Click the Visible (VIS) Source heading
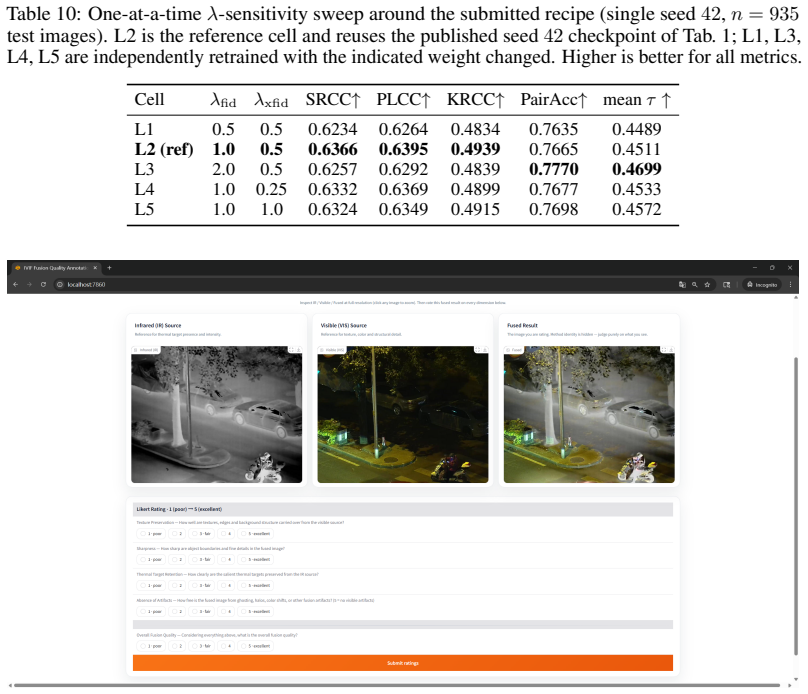The width and height of the screenshot is (808, 694). point(344,326)
